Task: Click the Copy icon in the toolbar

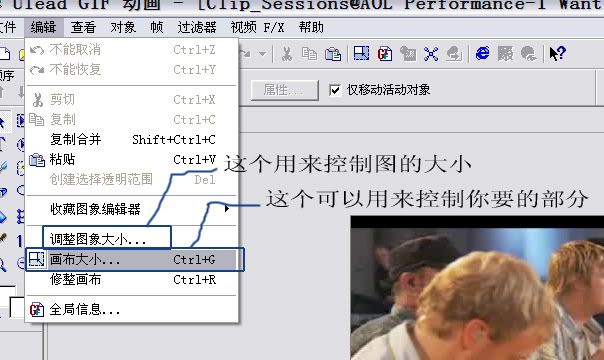Action: tap(309, 54)
